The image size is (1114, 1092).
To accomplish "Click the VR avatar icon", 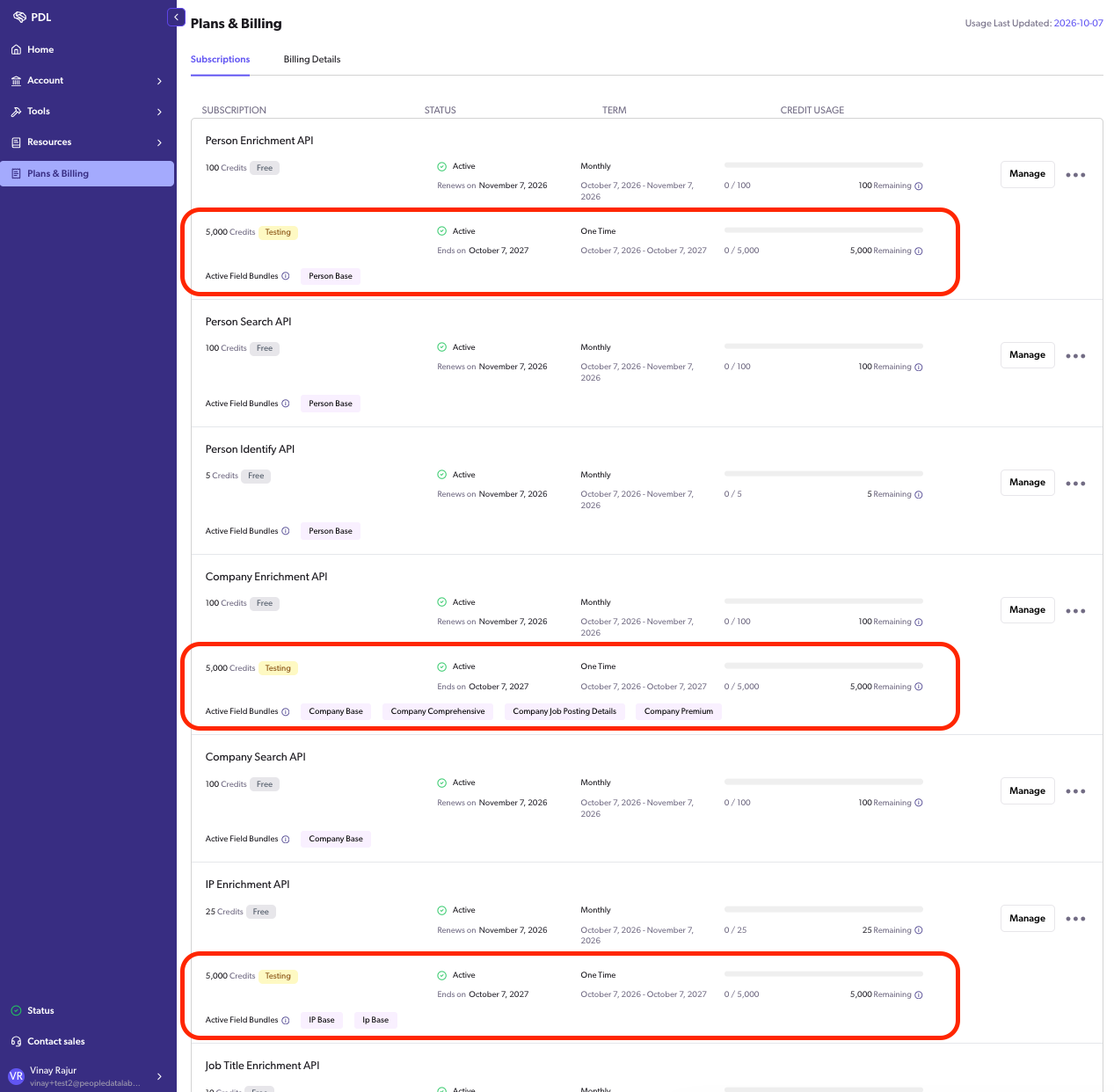I will (16, 1076).
